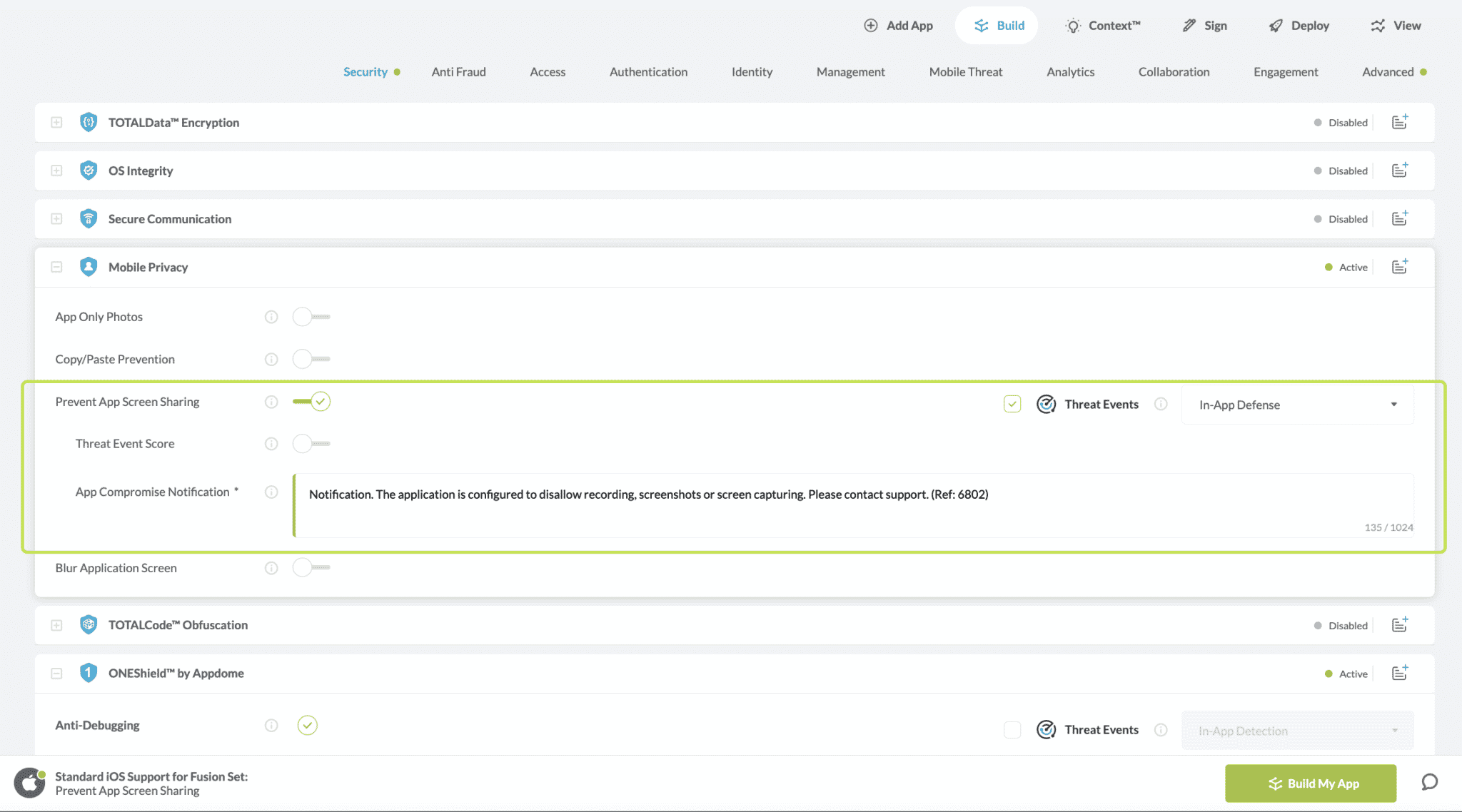
Task: Enable the App Only Photos toggle
Action: [311, 317]
